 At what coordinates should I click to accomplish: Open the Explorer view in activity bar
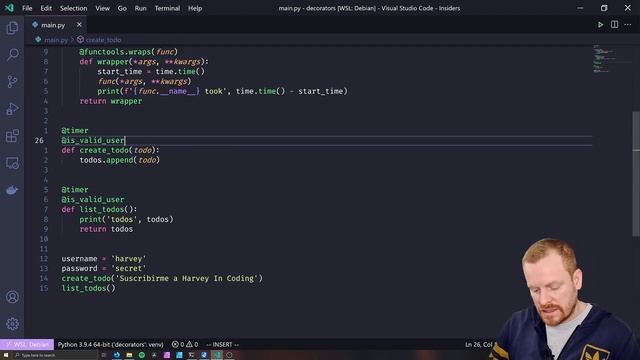tap(12, 28)
